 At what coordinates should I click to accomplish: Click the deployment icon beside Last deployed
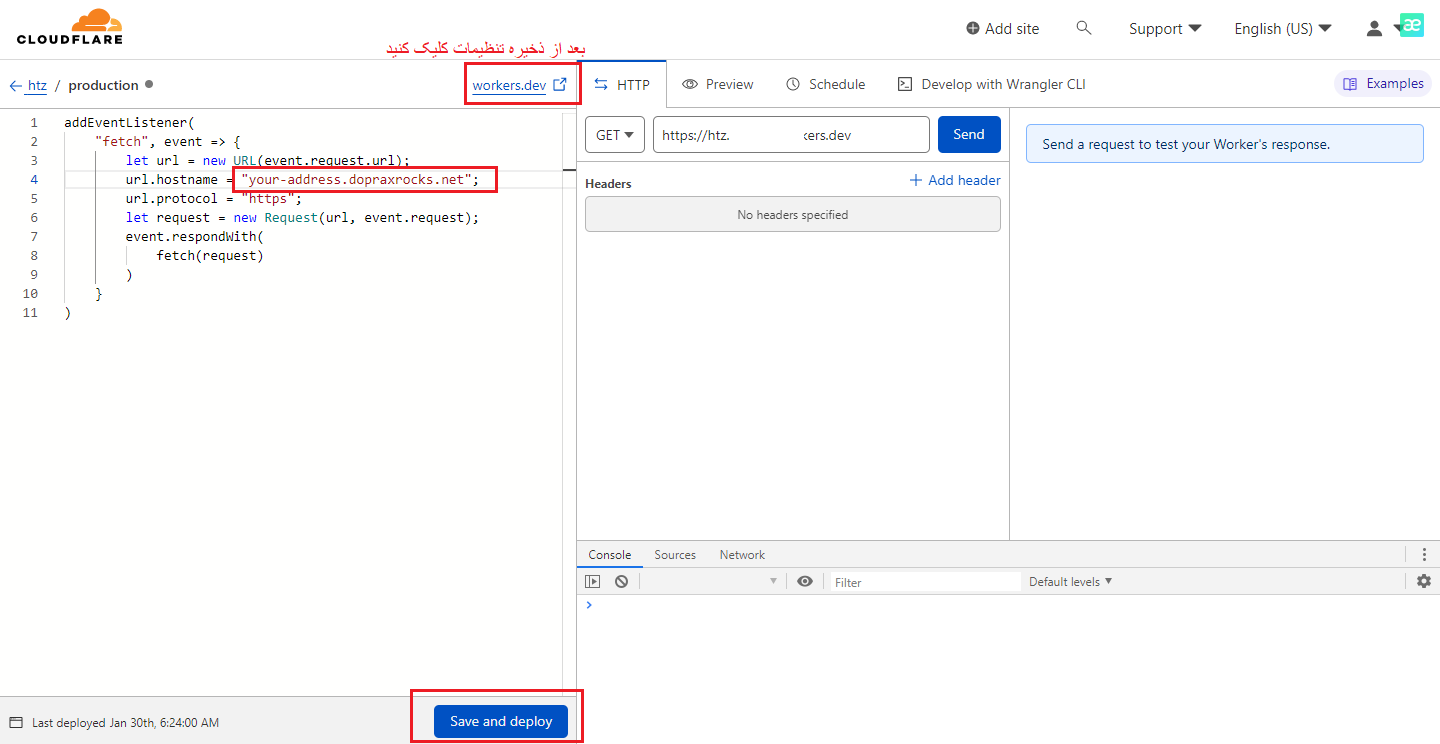(16, 722)
